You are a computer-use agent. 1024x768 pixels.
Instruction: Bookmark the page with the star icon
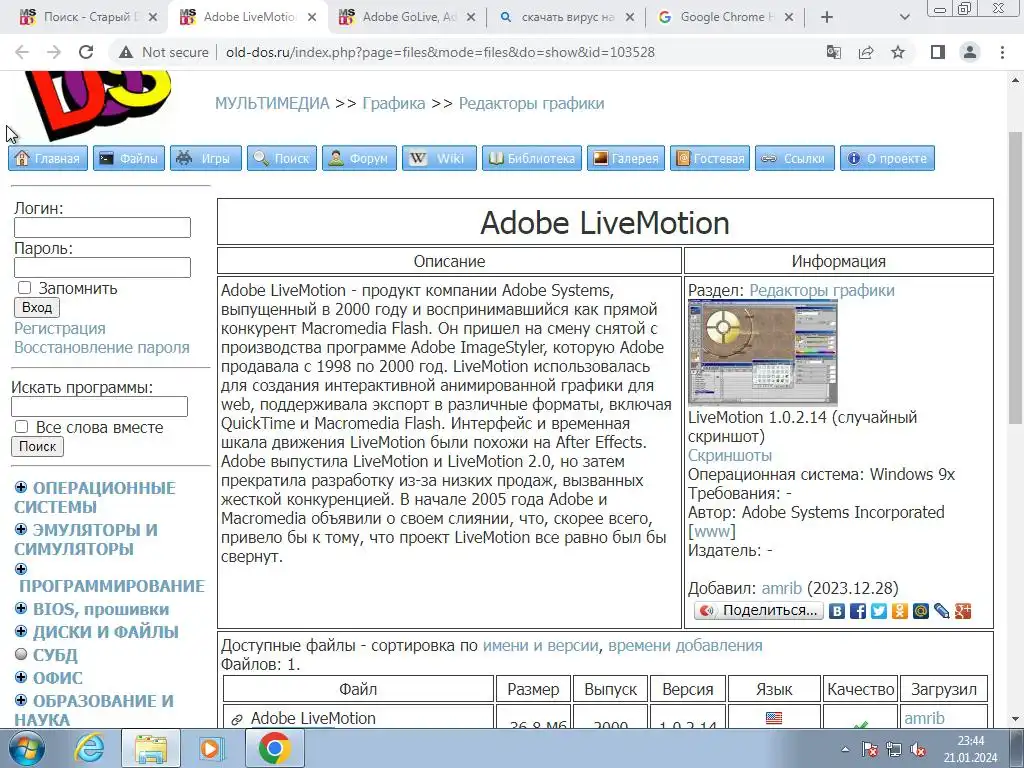pos(898,52)
